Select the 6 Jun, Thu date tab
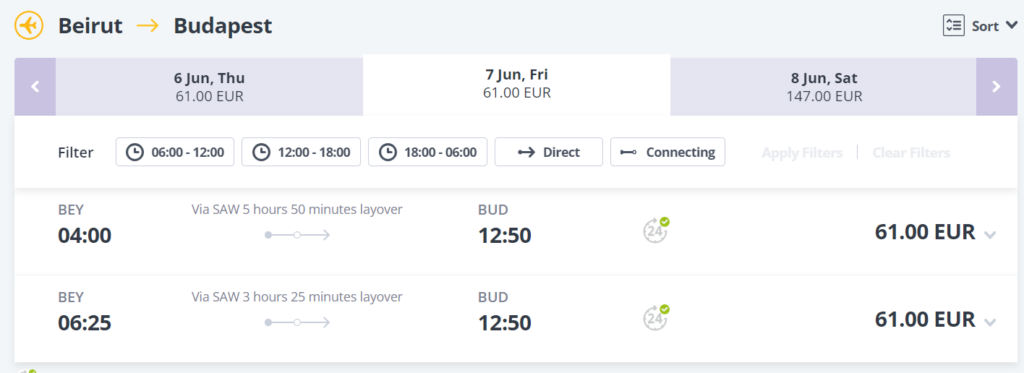 [x=209, y=87]
